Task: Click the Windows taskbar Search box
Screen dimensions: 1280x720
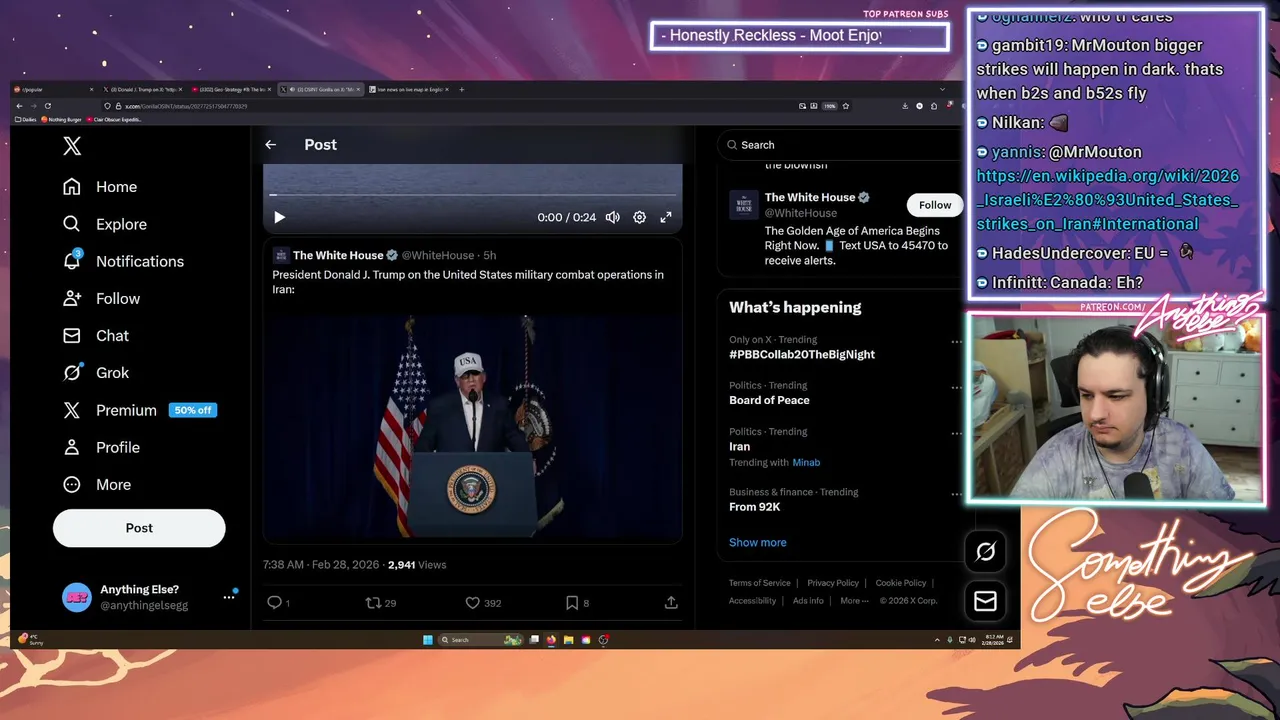Action: 481,640
